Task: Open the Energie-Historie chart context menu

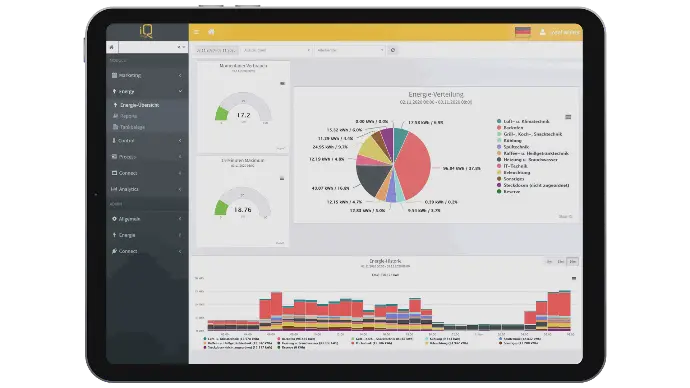Action: tap(574, 278)
